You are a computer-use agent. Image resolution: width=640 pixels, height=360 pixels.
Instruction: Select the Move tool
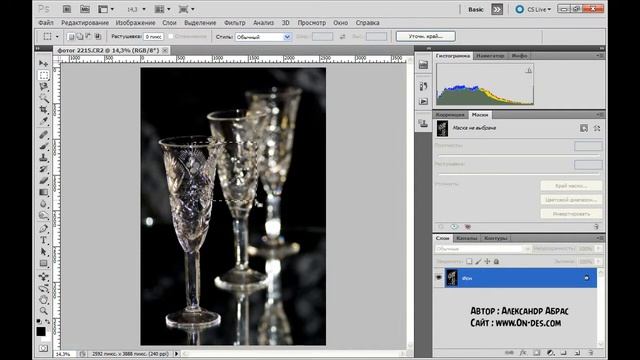coord(44,63)
